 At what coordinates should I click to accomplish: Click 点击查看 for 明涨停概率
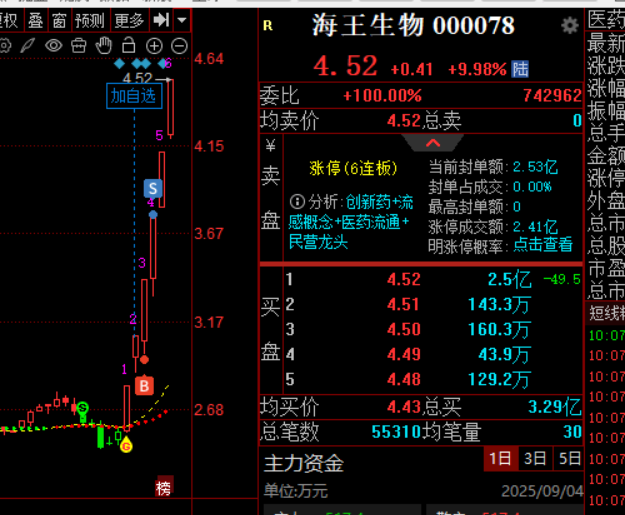point(543,245)
